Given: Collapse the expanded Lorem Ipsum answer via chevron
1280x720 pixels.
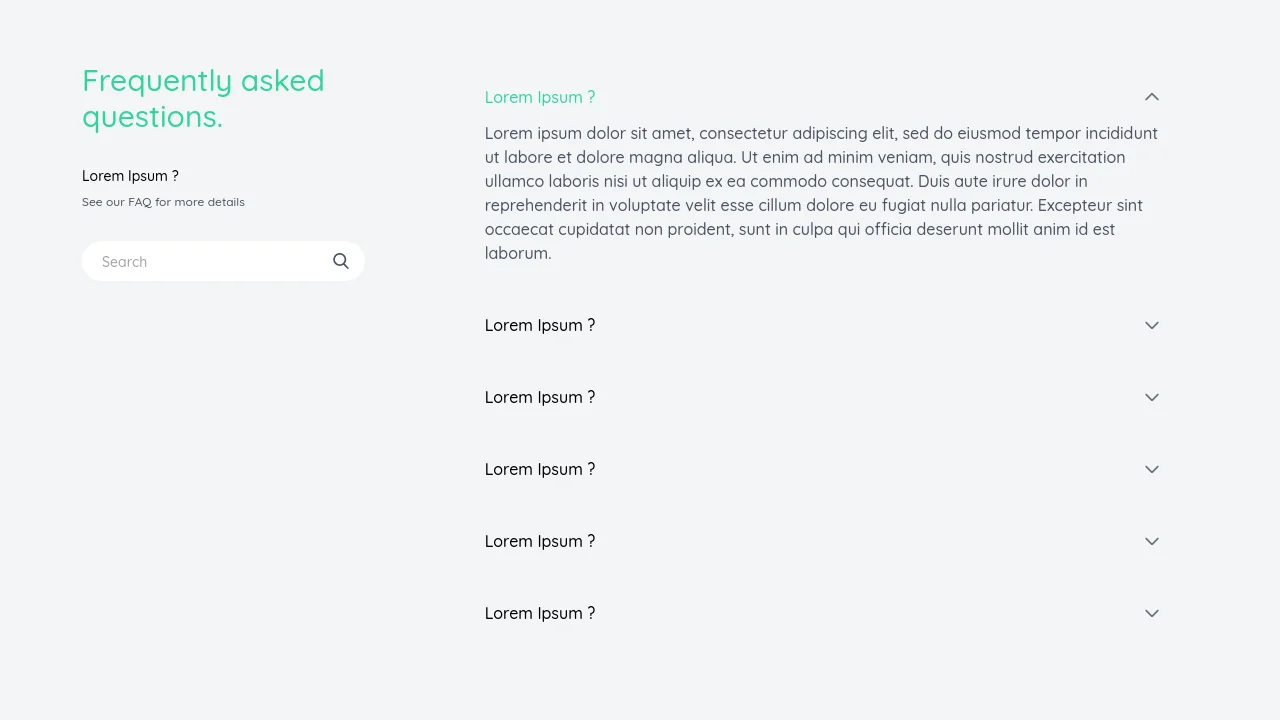Looking at the screenshot, I should 1151,97.
